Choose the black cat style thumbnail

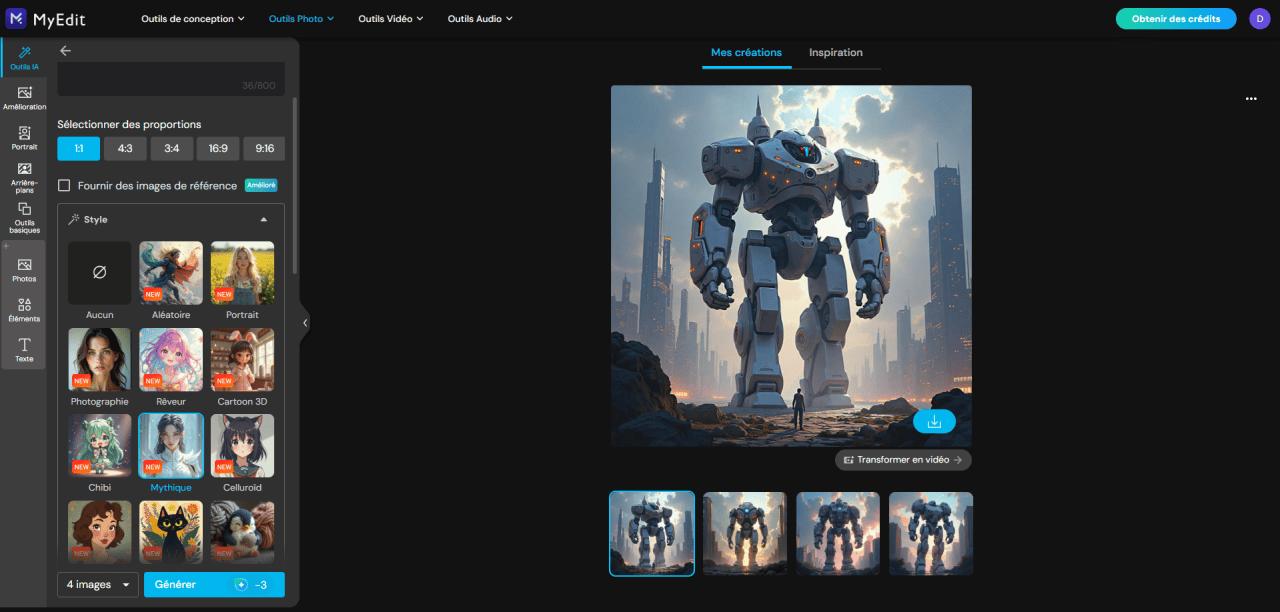[170, 531]
